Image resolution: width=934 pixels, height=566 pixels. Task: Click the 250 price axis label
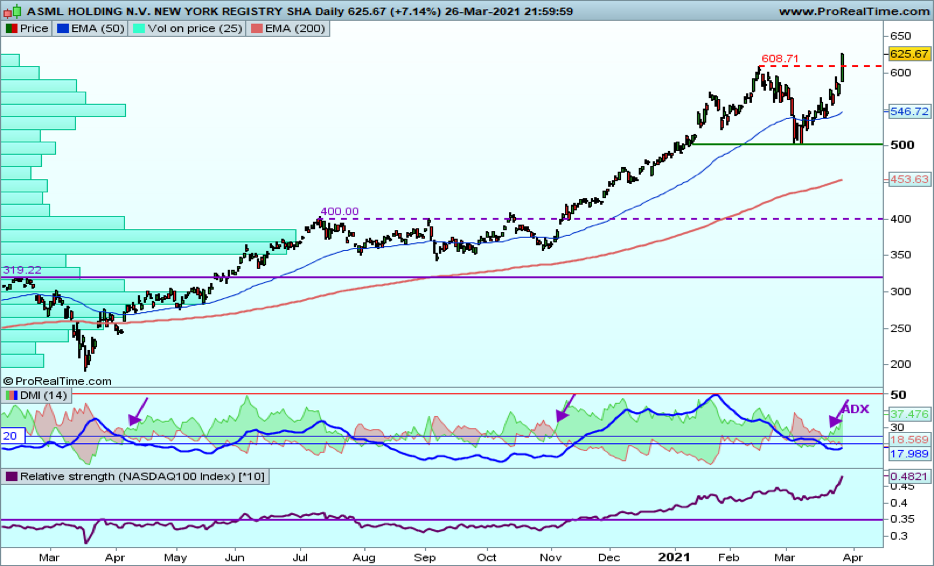(x=900, y=328)
